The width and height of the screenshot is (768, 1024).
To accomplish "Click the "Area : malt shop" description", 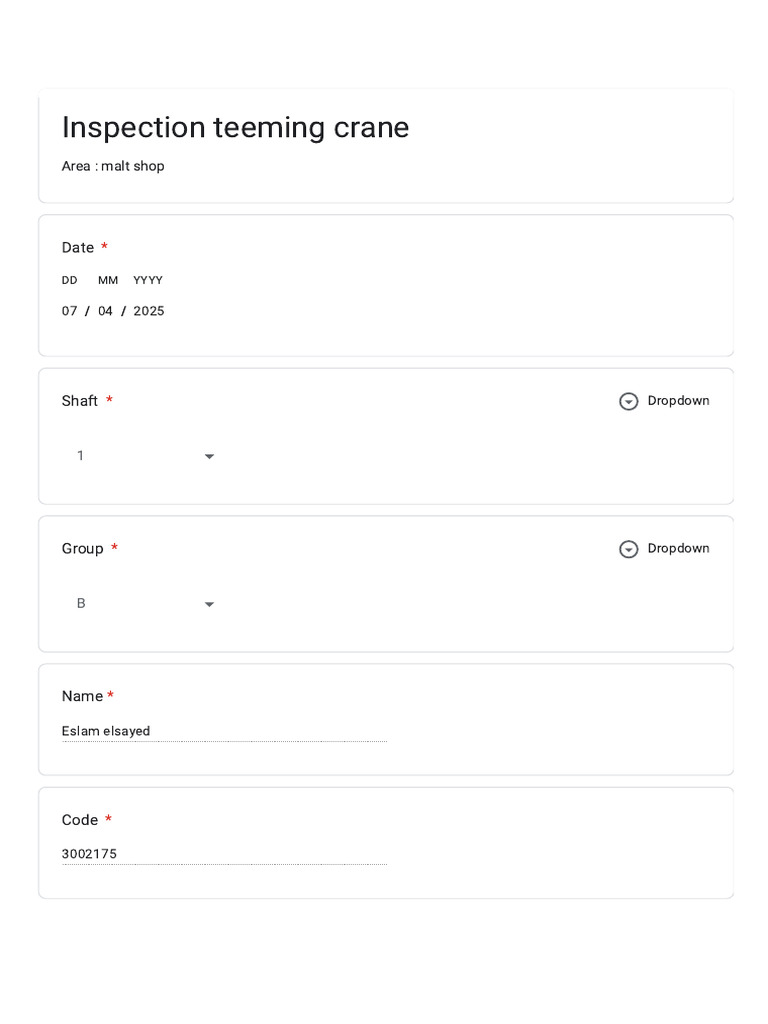I will [x=113, y=167].
